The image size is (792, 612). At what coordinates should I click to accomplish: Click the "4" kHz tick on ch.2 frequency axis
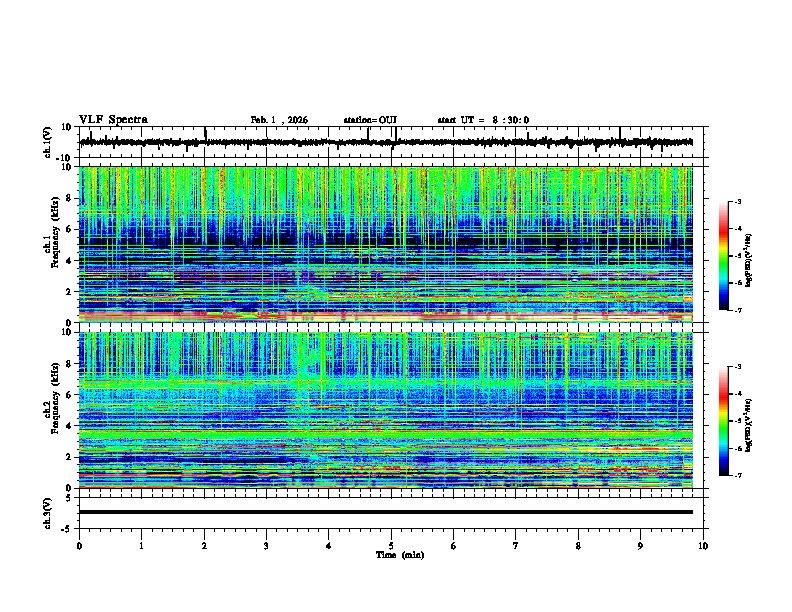pyautogui.click(x=70, y=426)
